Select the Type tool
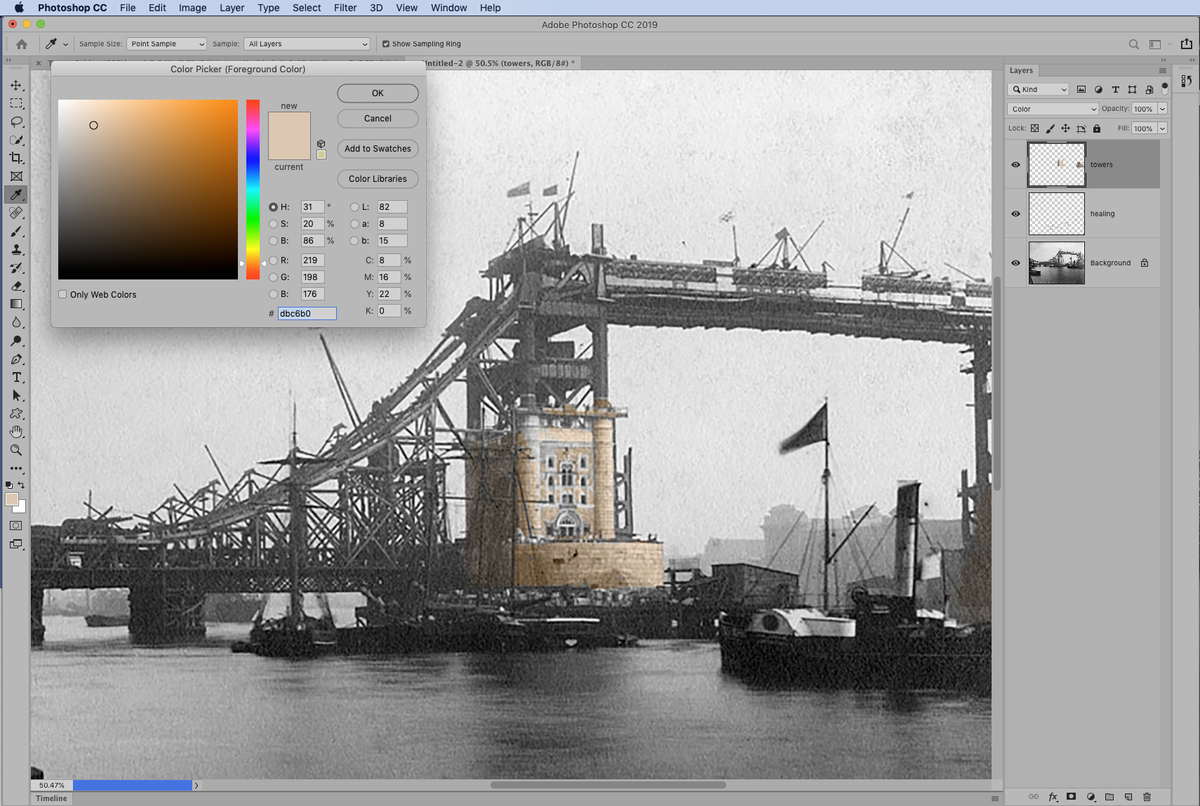 click(x=16, y=377)
